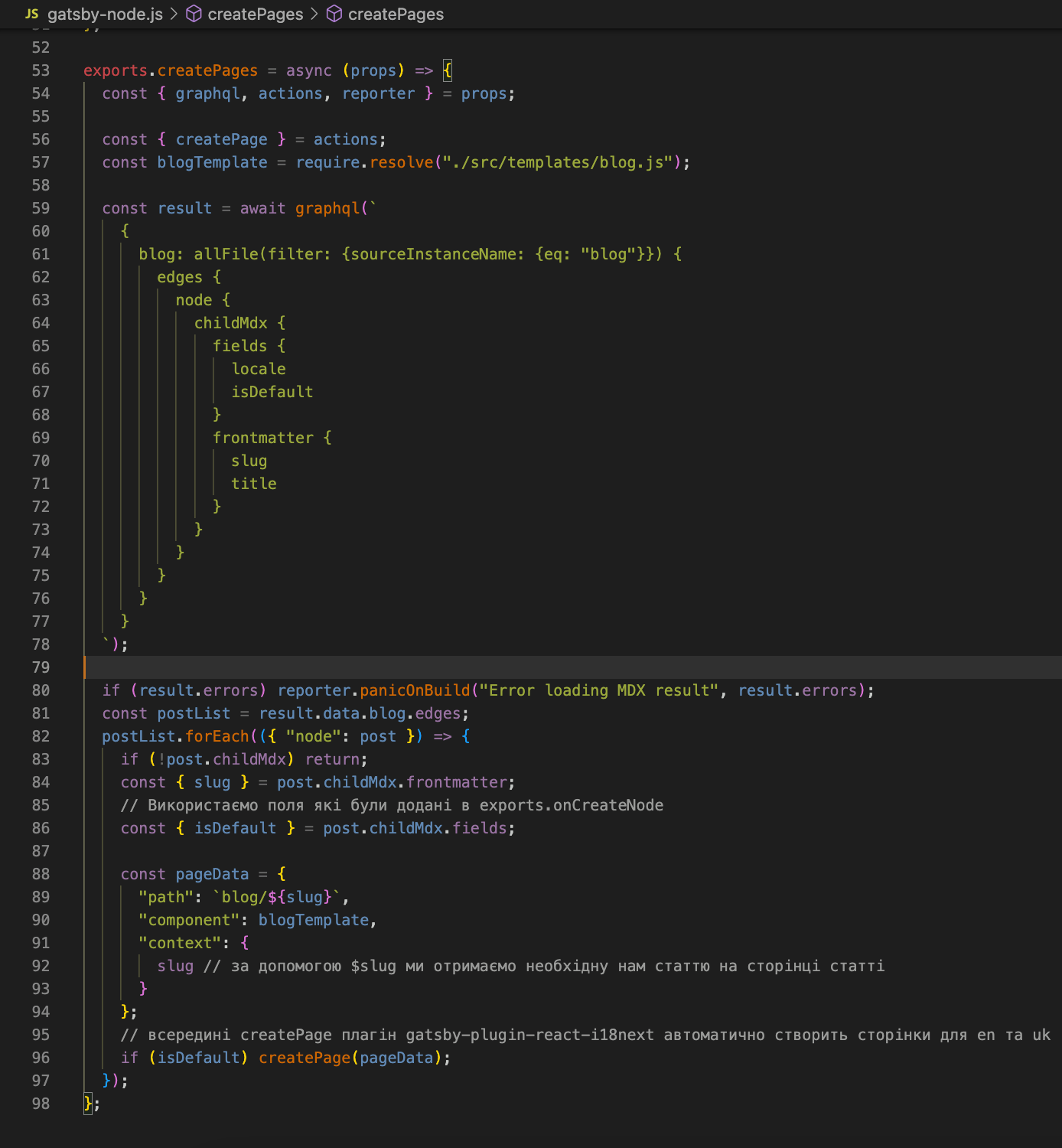Click 'blogTemplate' declaration on line 57
This screenshot has width=1062, height=1148.
click(x=213, y=162)
